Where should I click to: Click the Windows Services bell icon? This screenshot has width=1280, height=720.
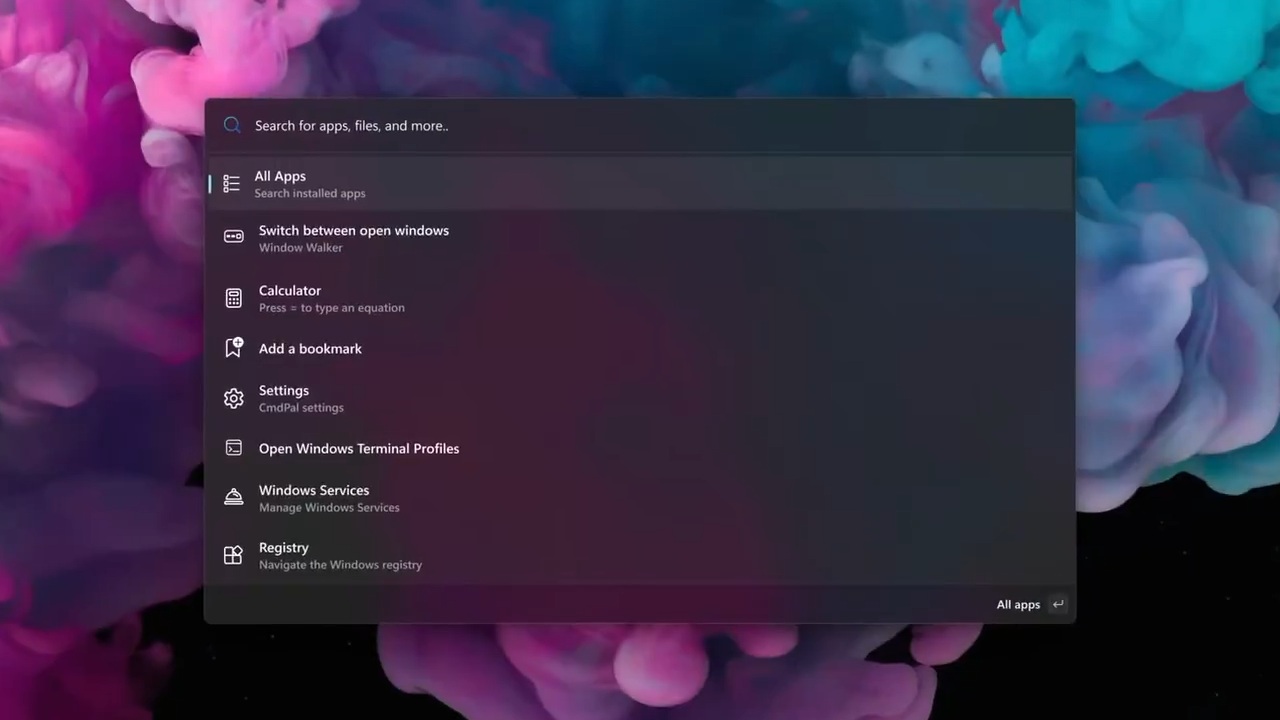coord(233,497)
